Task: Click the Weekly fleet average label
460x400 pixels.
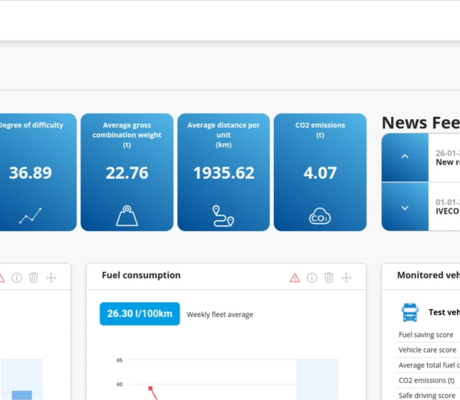Action: click(220, 315)
